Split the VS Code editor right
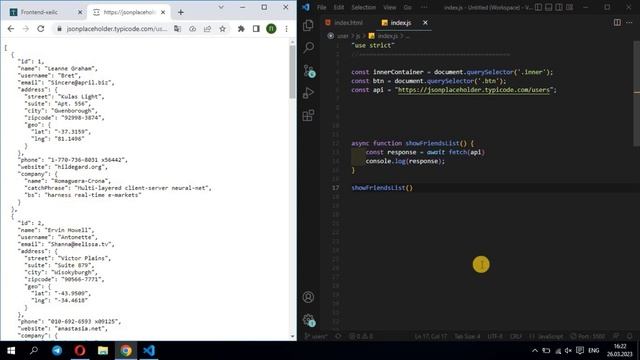This screenshot has height=360, width=640. pos(617,22)
